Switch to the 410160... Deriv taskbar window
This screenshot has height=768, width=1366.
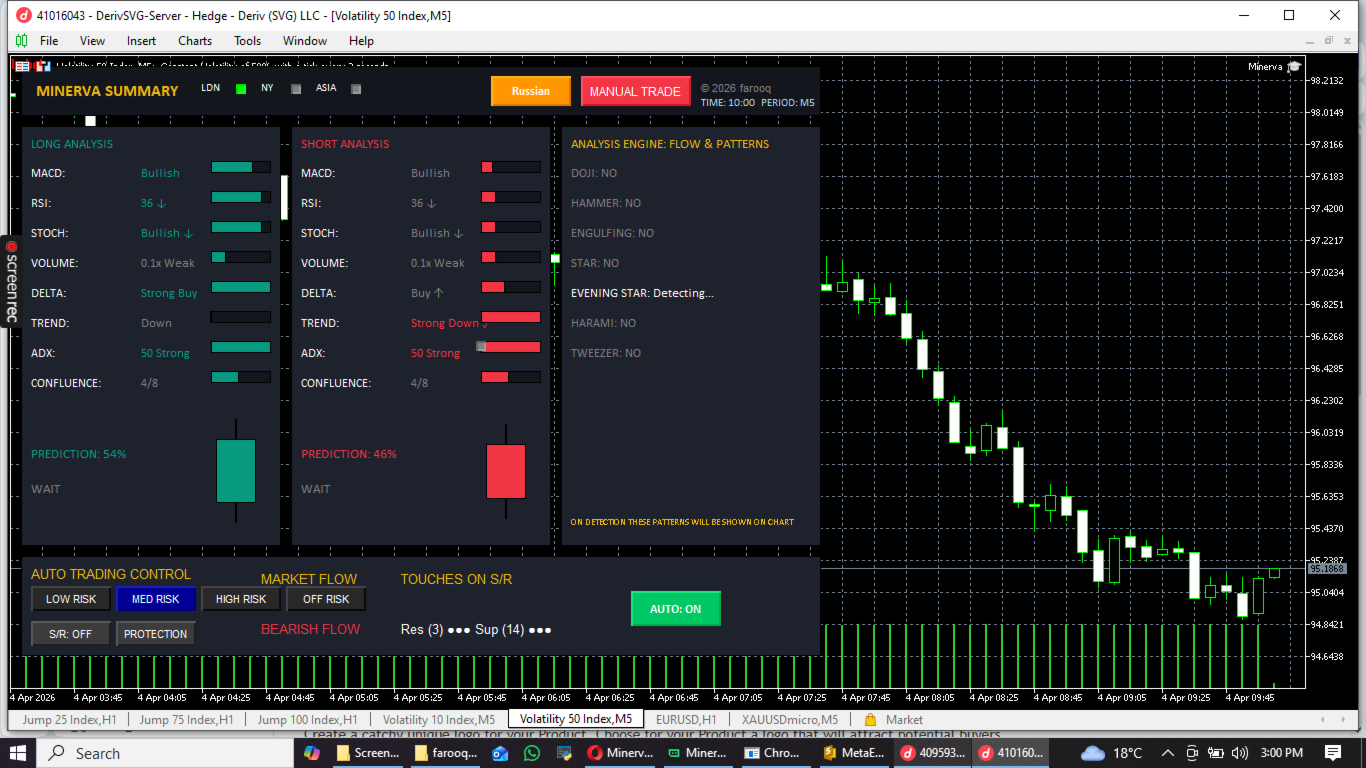click(1010, 753)
